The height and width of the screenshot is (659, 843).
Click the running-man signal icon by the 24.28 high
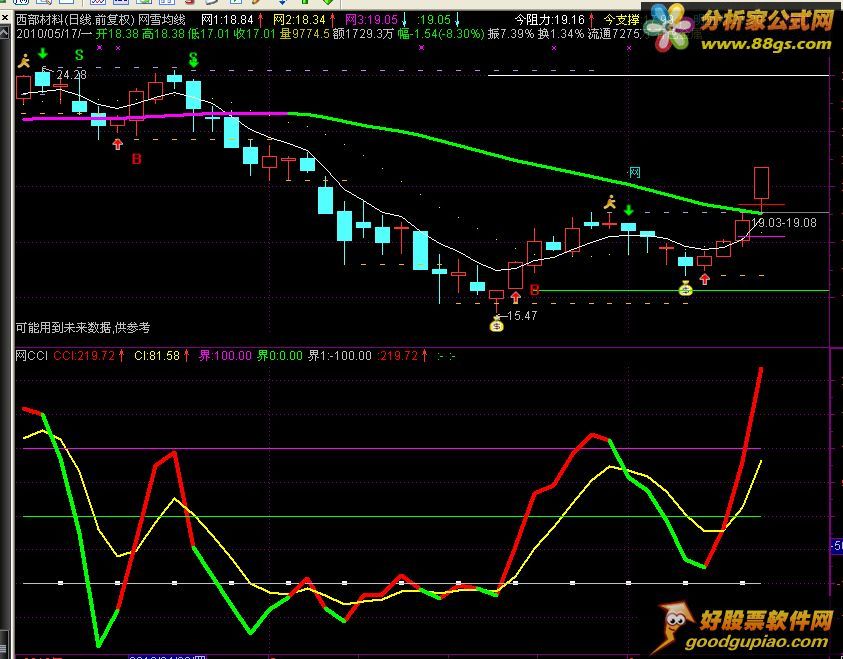[x=24, y=61]
